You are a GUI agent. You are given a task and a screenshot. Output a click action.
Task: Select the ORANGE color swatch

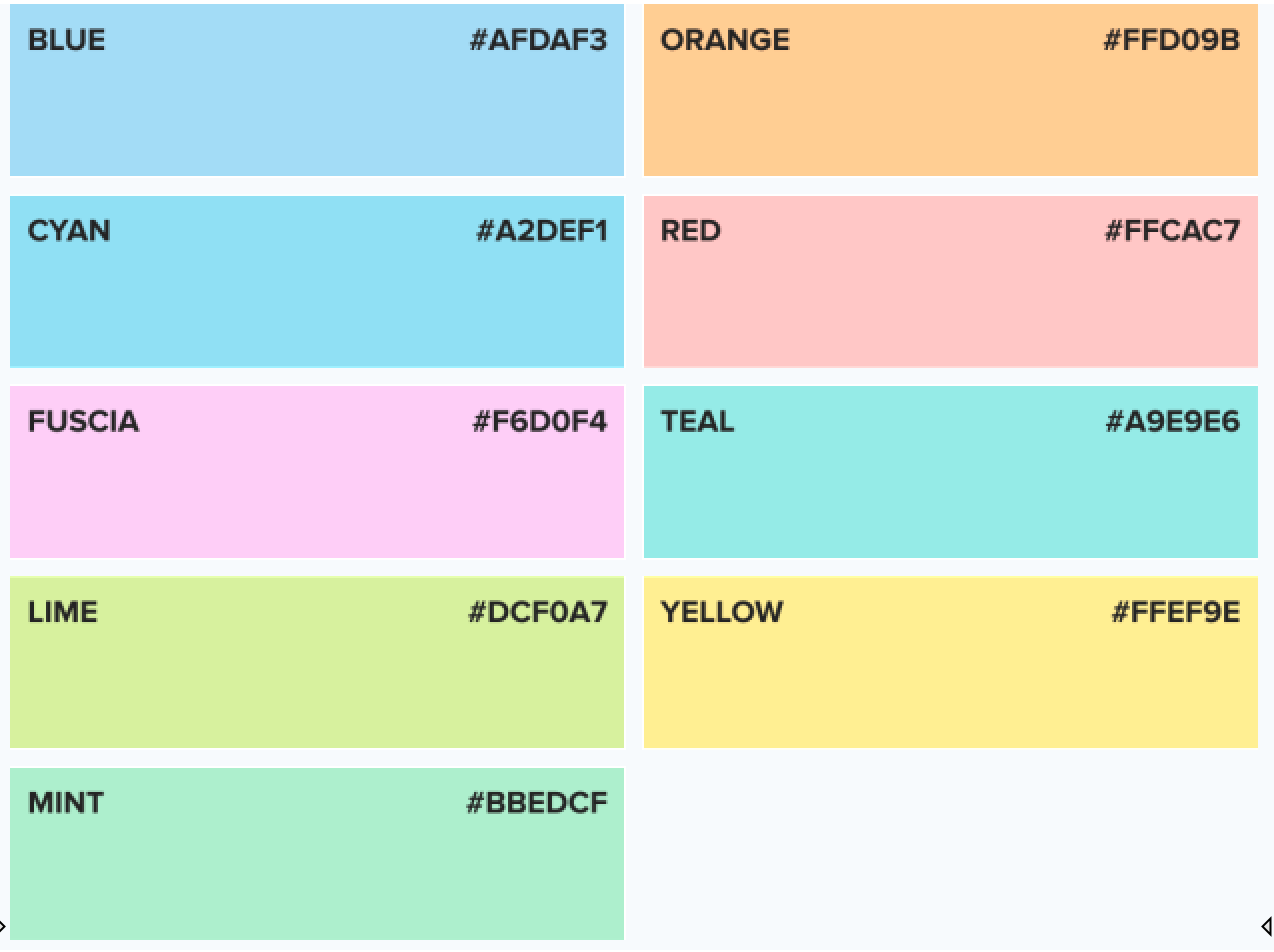[x=950, y=110]
